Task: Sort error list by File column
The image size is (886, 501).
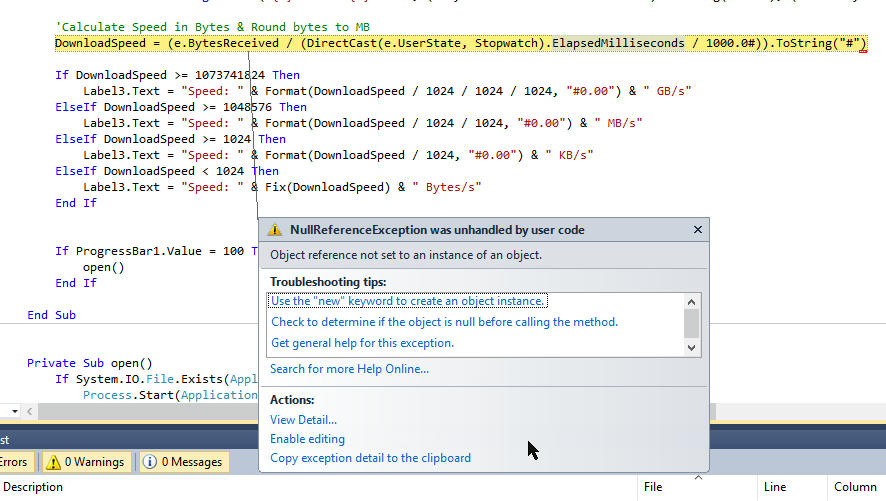Action: (653, 487)
